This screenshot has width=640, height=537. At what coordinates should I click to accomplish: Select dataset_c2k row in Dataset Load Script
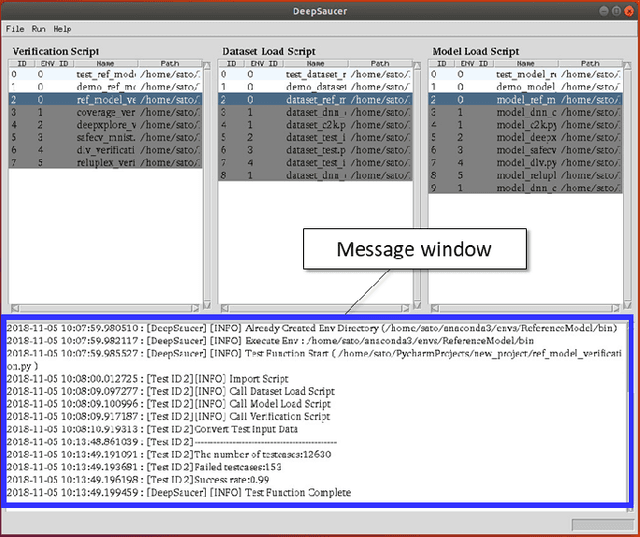pyautogui.click(x=315, y=125)
